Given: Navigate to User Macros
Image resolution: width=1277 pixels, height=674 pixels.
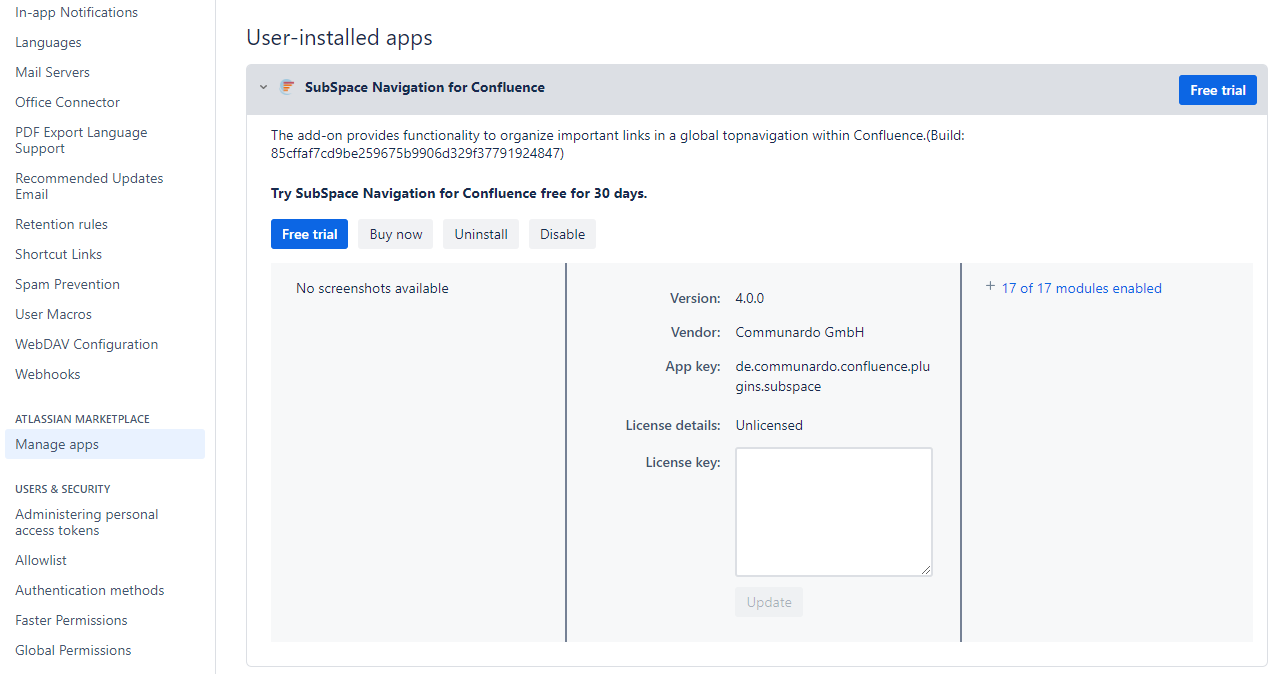Looking at the screenshot, I should tap(53, 314).
